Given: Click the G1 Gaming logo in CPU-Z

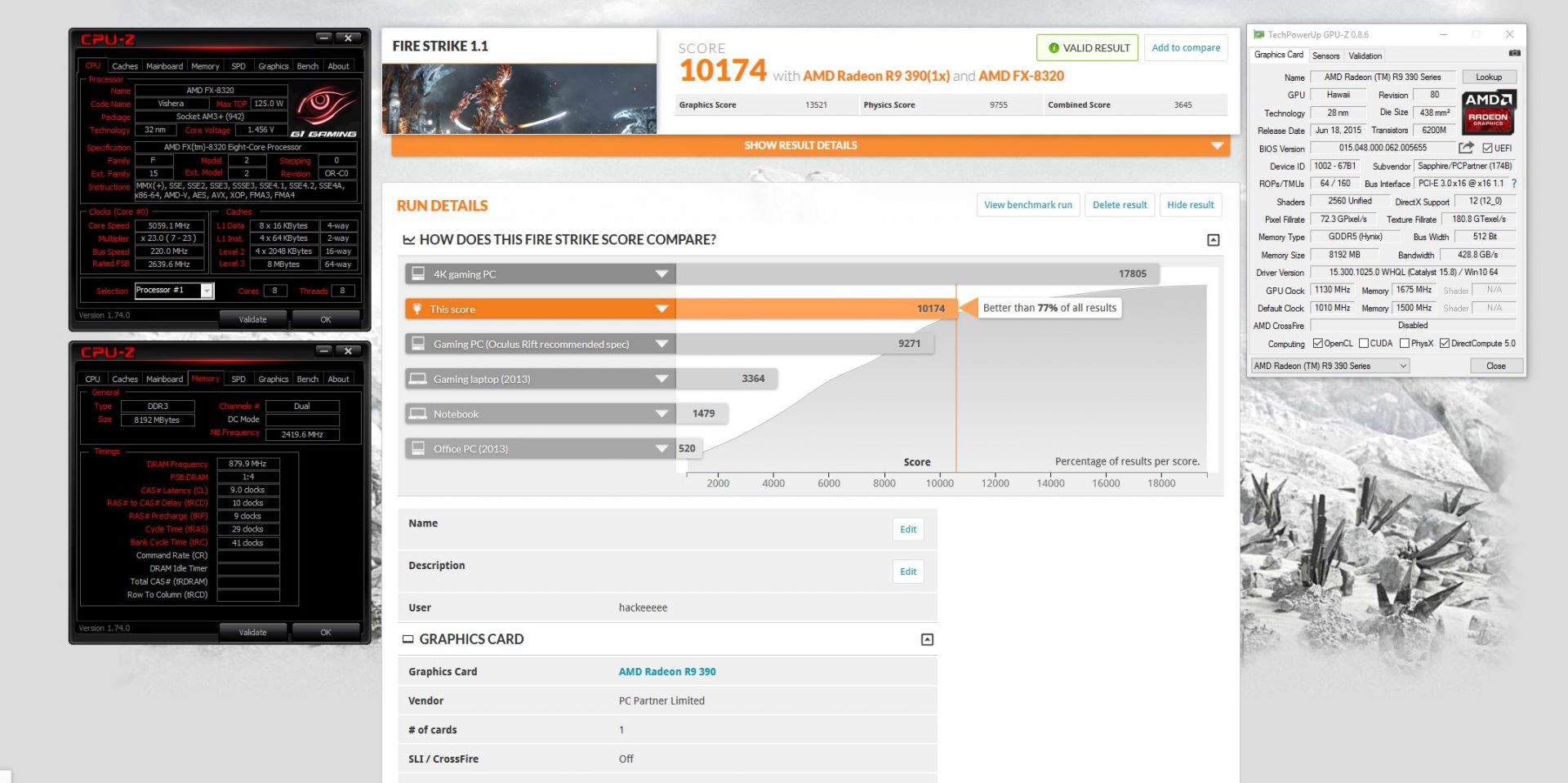Looking at the screenshot, I should coord(325,112).
